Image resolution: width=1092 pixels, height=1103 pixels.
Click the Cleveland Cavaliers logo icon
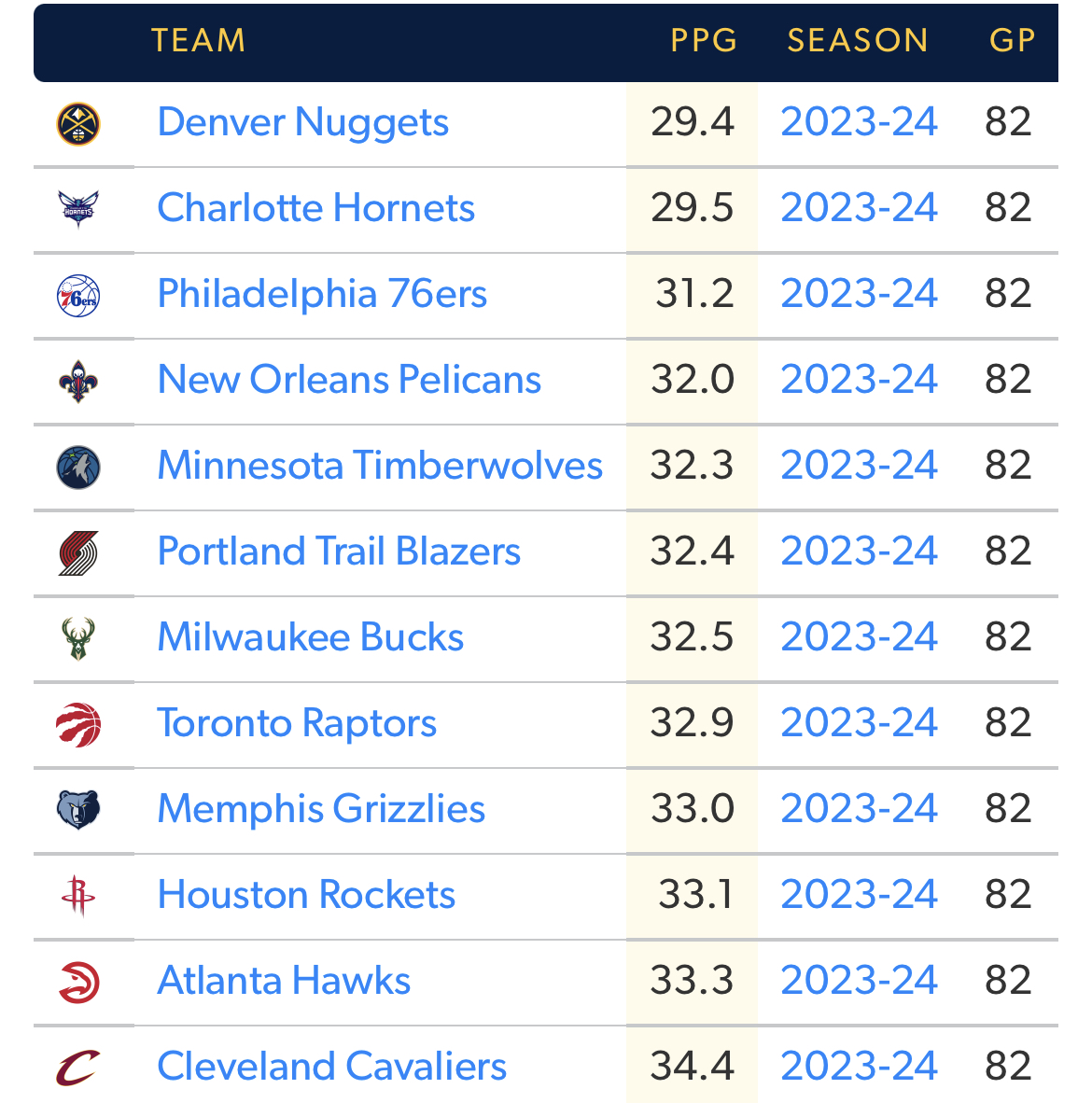(x=78, y=1068)
